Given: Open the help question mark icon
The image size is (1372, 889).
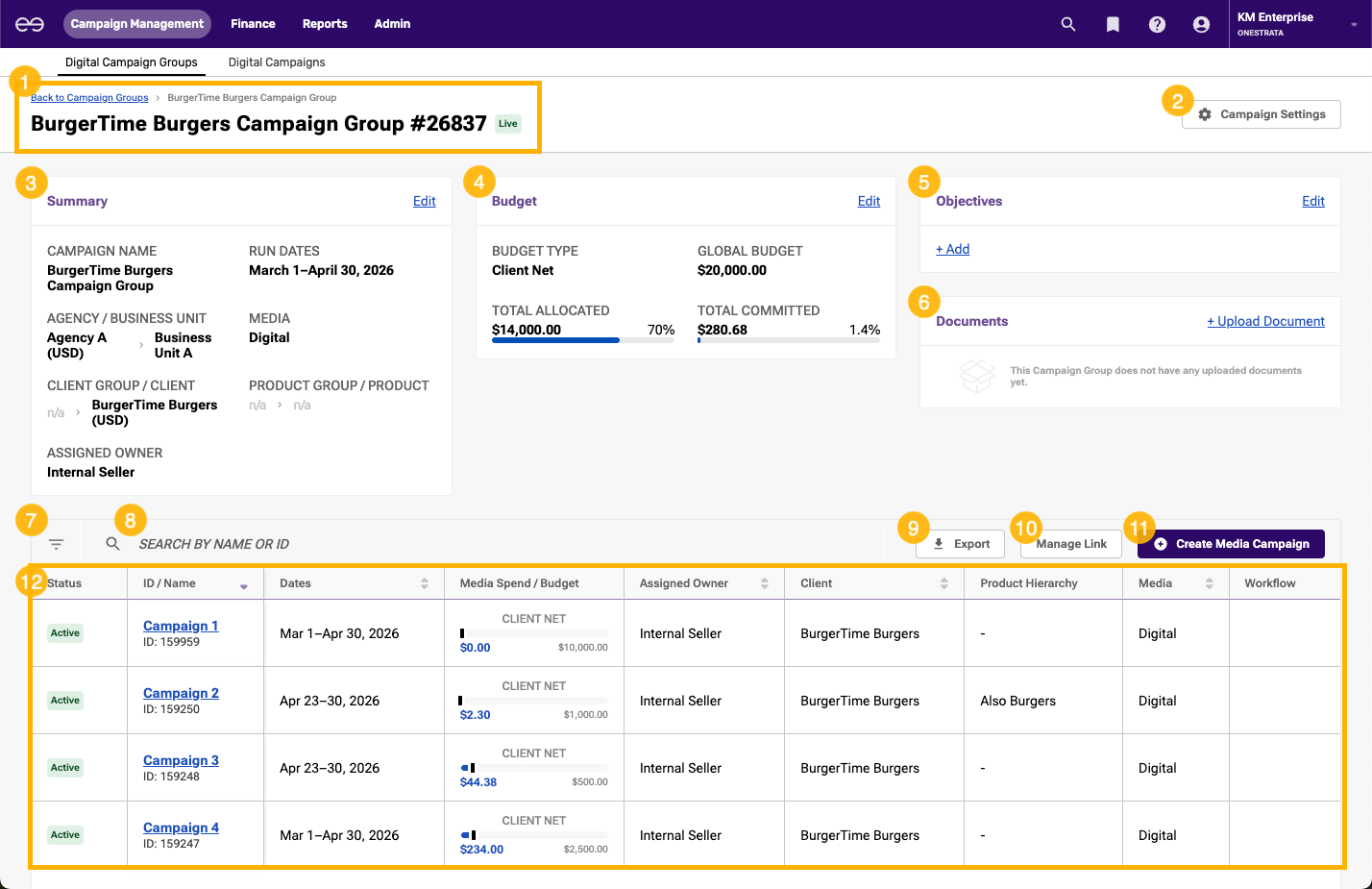Looking at the screenshot, I should [x=1157, y=24].
